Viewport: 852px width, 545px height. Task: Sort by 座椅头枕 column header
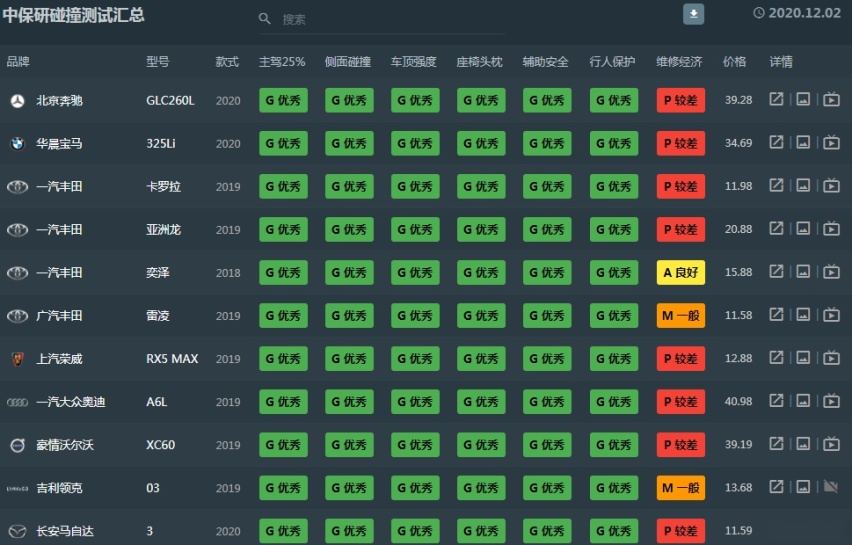[x=479, y=61]
